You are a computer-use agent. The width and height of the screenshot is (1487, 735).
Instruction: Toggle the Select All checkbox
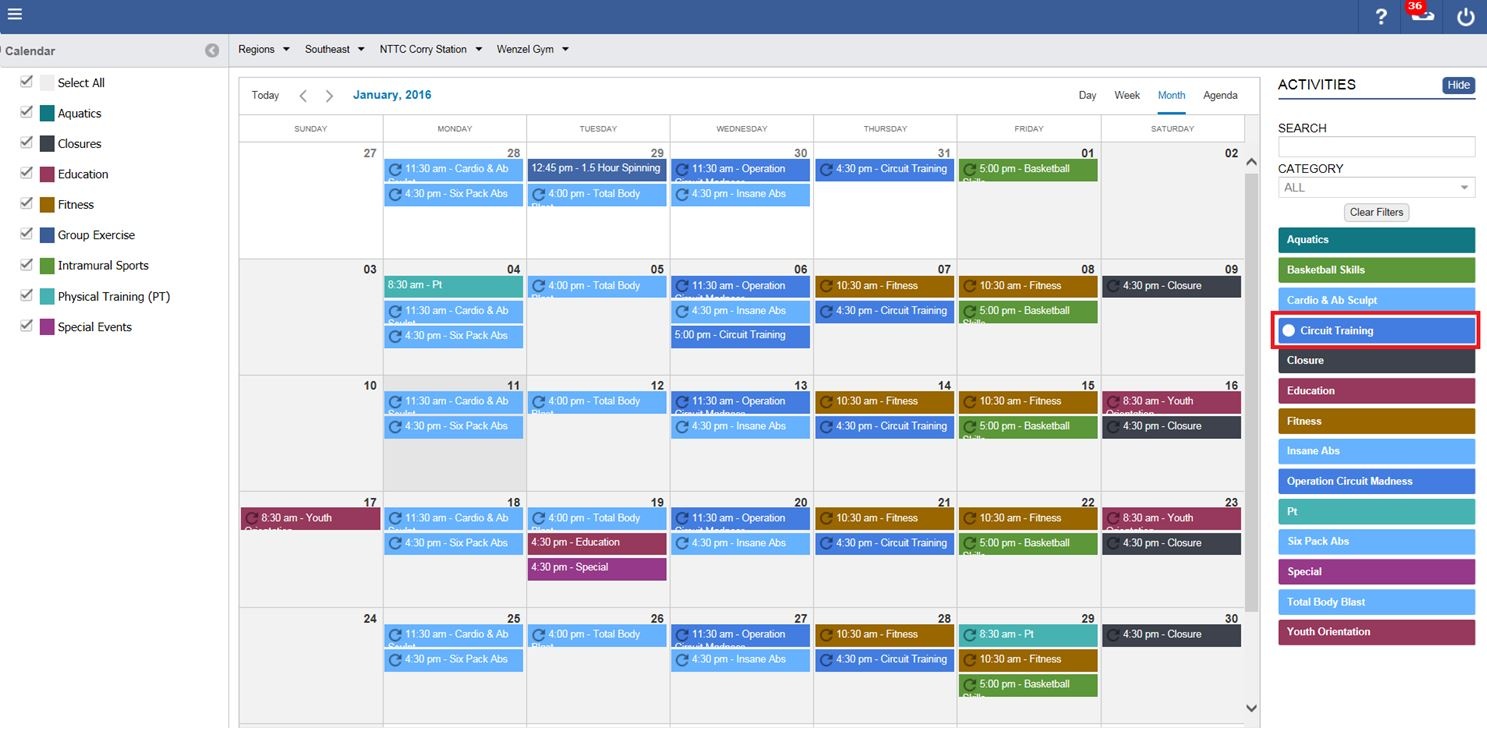pos(27,82)
